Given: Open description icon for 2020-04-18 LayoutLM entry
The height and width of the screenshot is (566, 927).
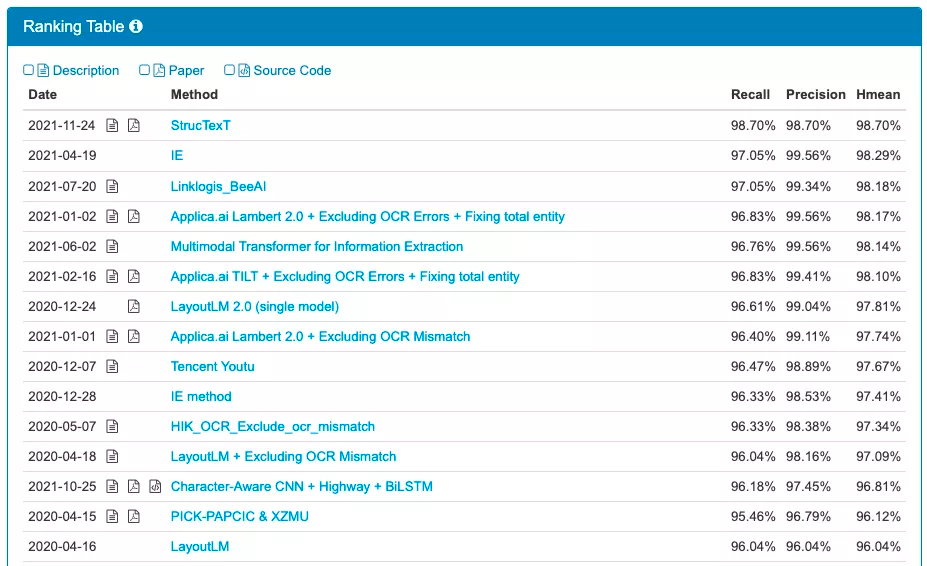Looking at the screenshot, I should click(x=112, y=457).
